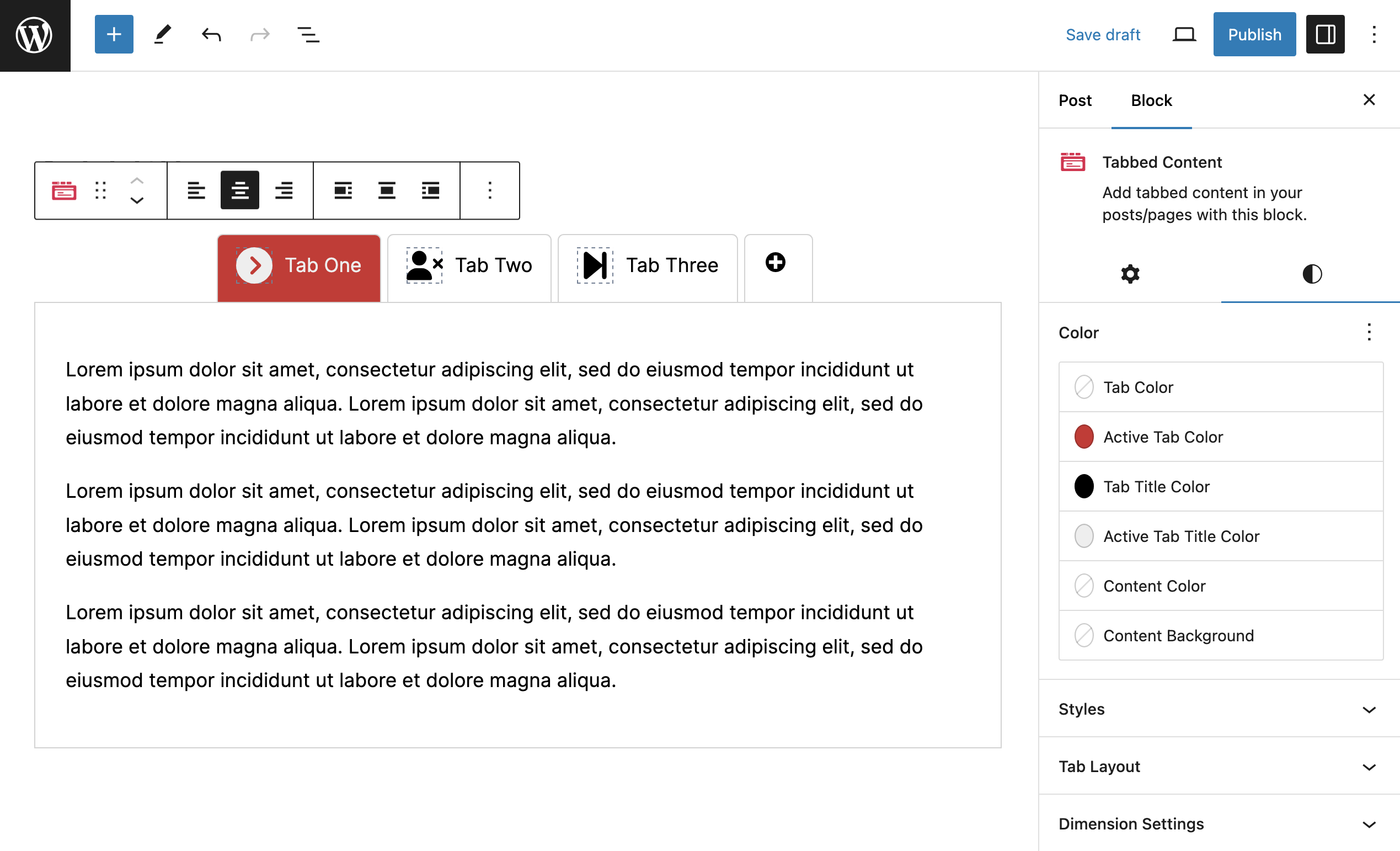
Task: Move block down with arrow
Action: tap(137, 200)
